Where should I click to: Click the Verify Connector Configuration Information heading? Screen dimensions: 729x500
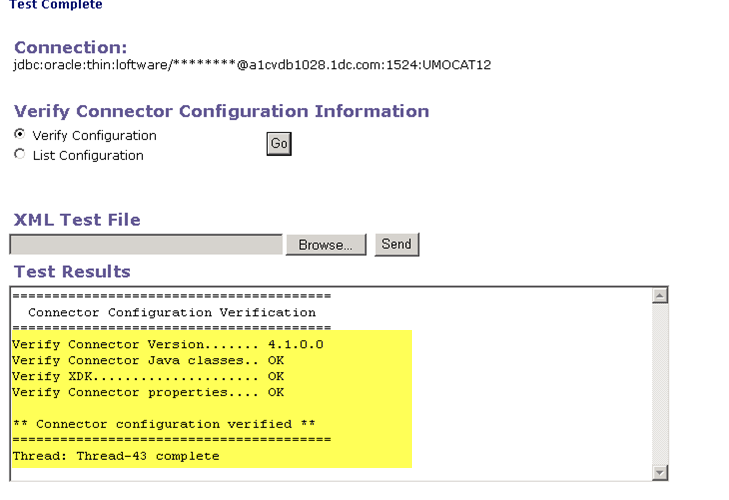(221, 111)
